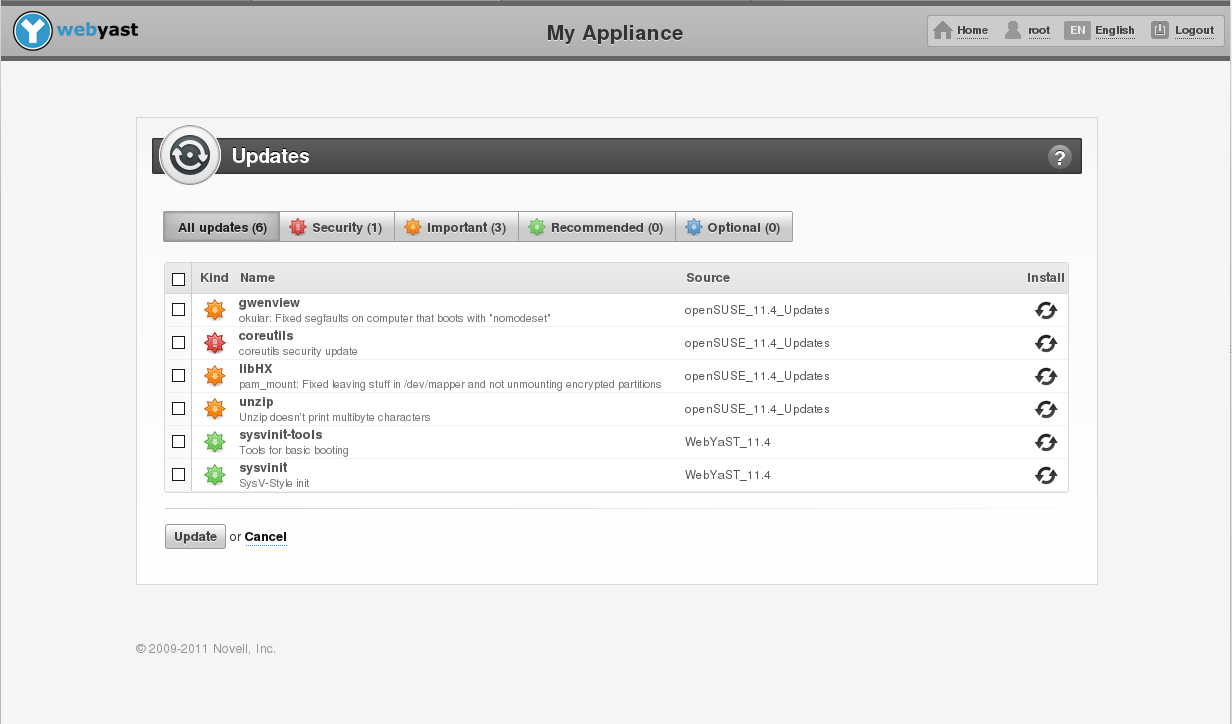The image size is (1232, 724).
Task: Select the checkbox for the libHX update
Action: coord(178,375)
